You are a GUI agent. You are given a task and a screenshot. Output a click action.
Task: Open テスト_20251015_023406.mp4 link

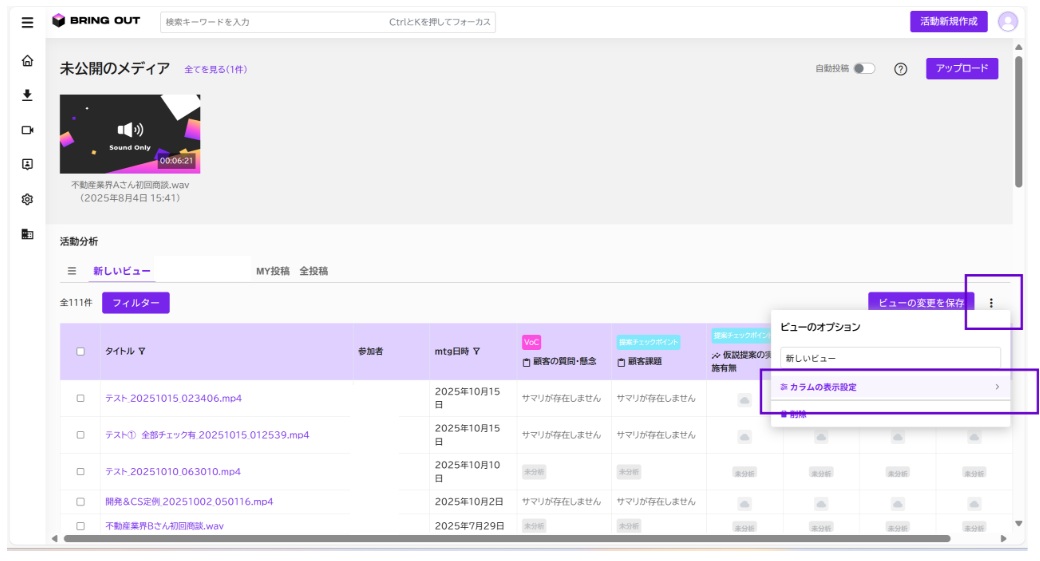point(173,399)
